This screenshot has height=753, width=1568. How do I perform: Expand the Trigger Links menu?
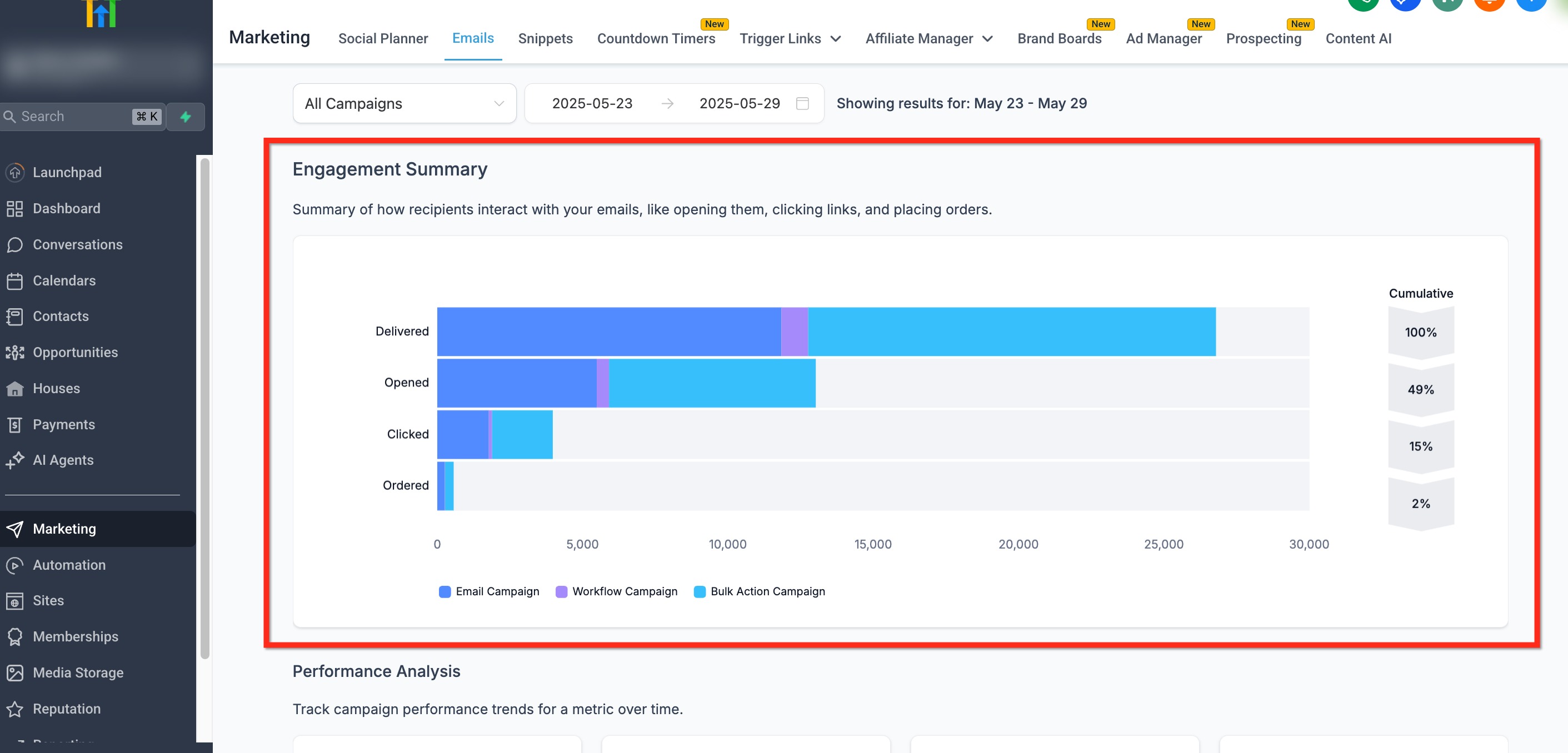point(790,38)
